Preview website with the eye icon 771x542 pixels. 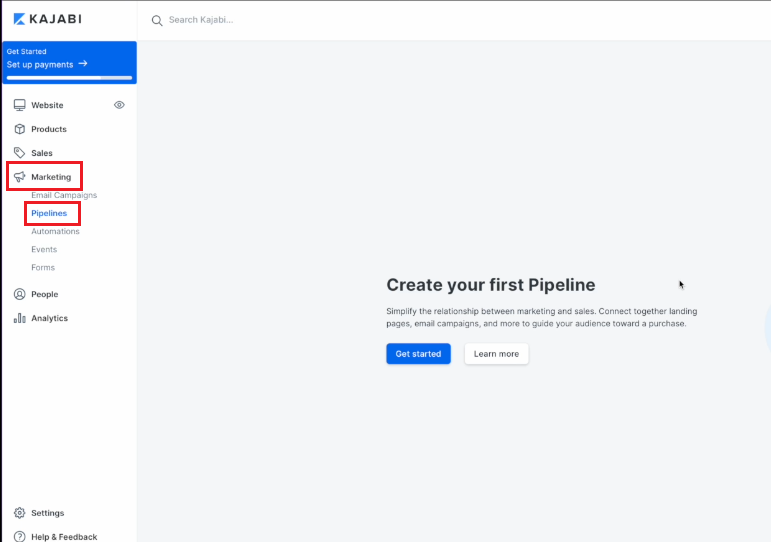[x=119, y=105]
